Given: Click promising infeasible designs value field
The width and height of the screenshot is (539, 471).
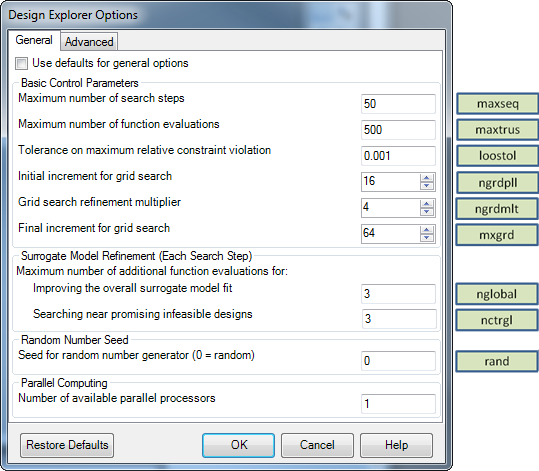Looking at the screenshot, I should [x=399, y=319].
